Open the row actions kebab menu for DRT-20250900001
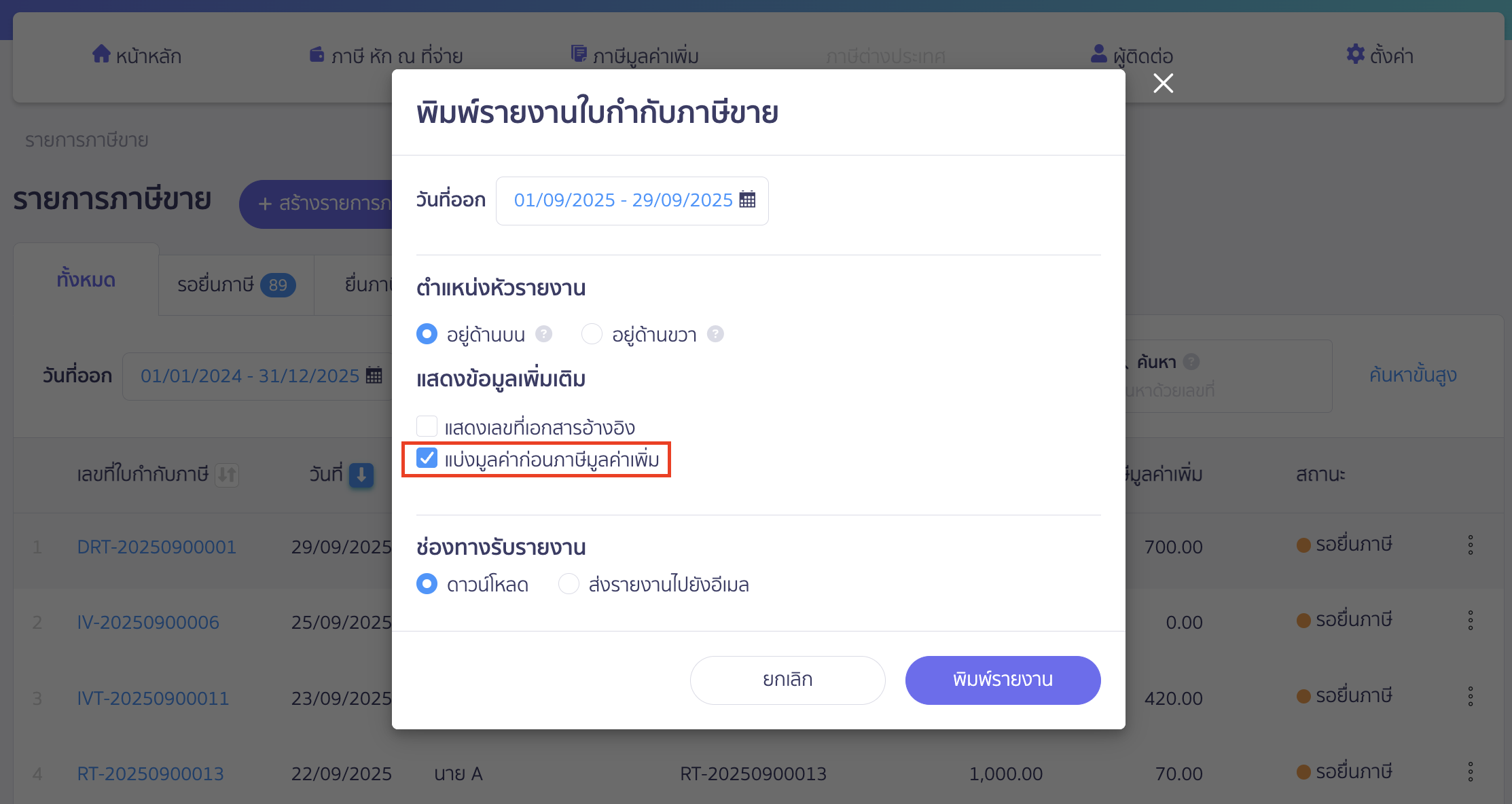 [1471, 544]
